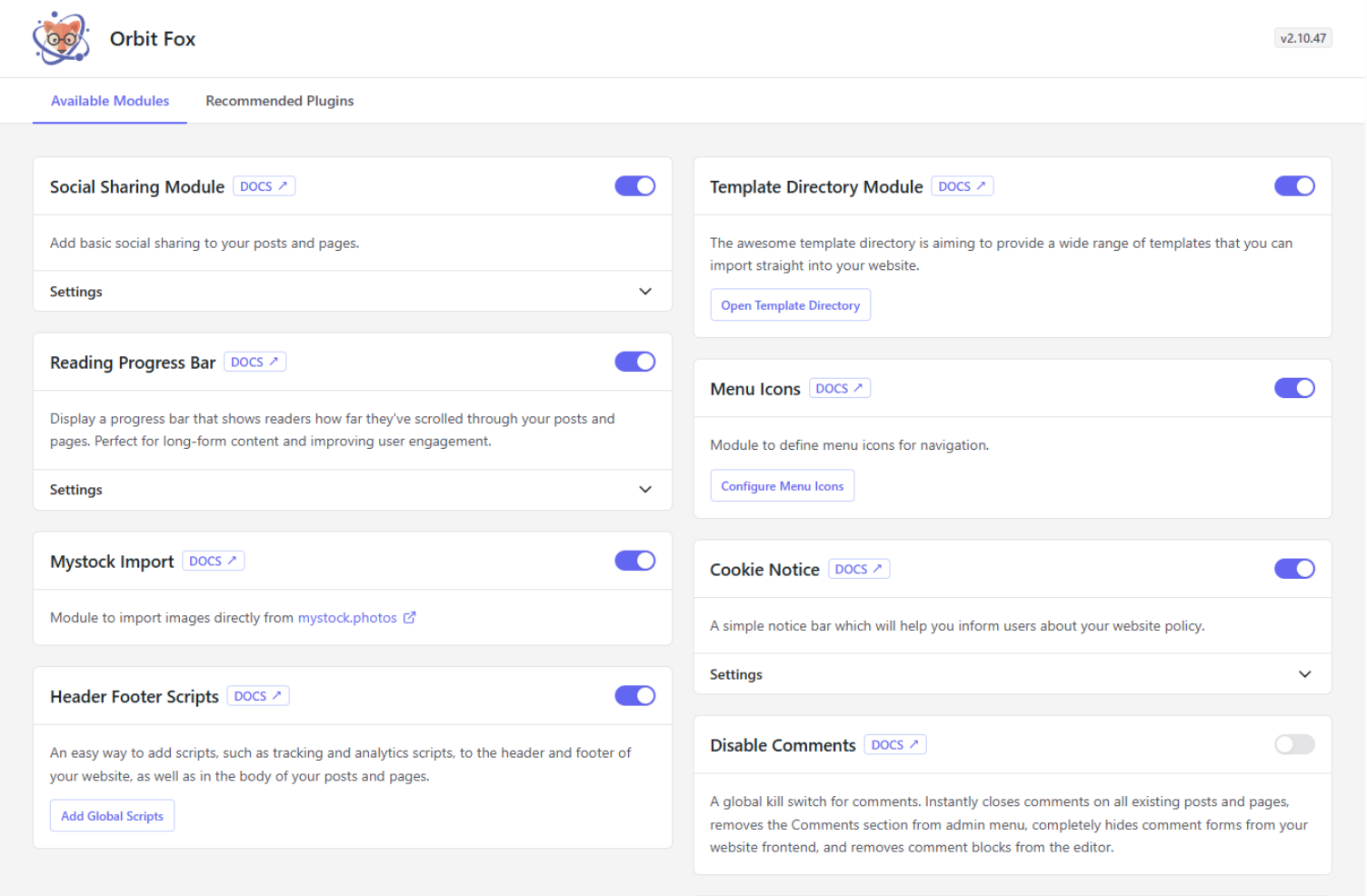The width and height of the screenshot is (1367, 896).
Task: Click 'Module to define menu icons' description
Action: point(850,445)
